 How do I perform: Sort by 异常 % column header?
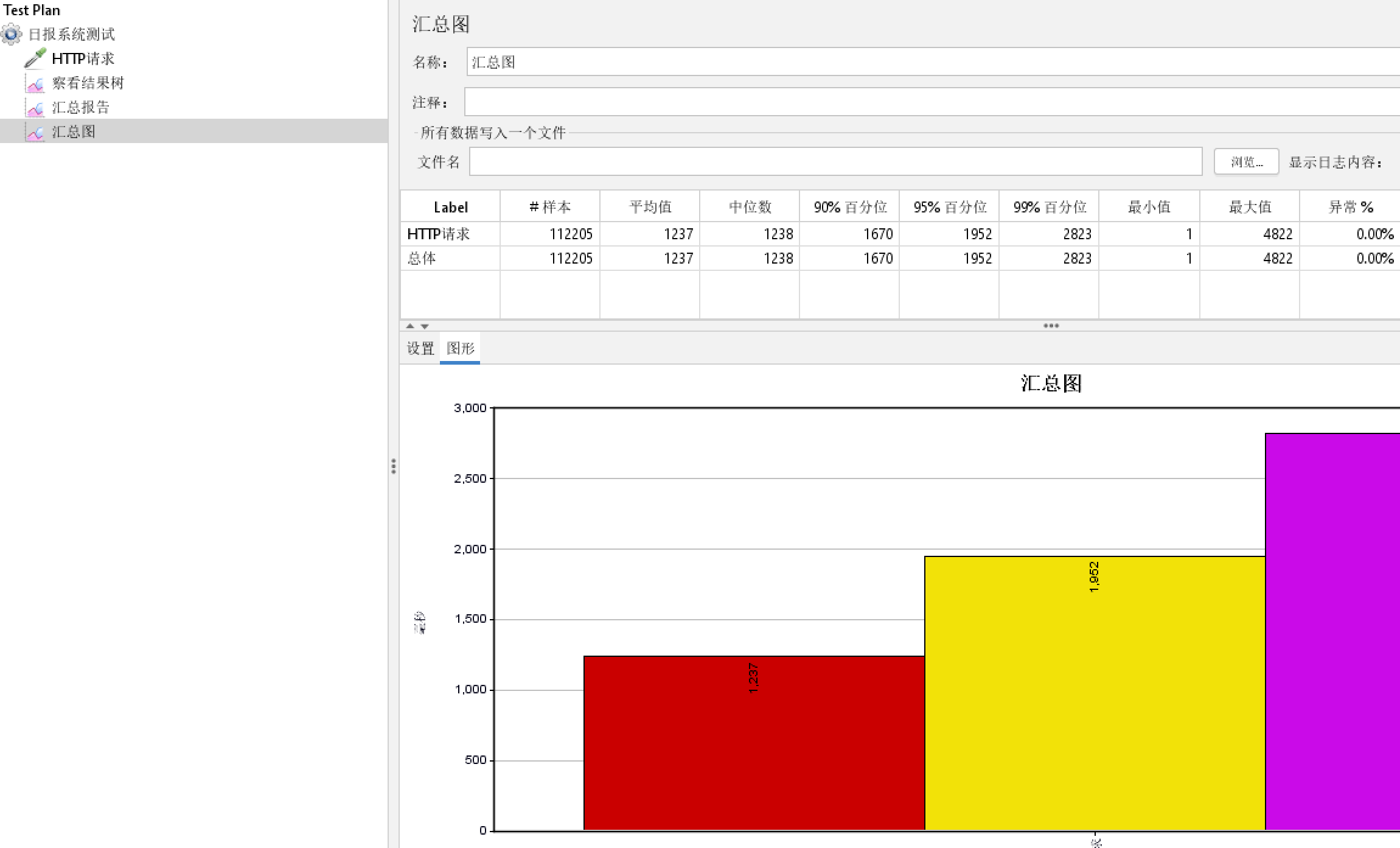[1350, 207]
